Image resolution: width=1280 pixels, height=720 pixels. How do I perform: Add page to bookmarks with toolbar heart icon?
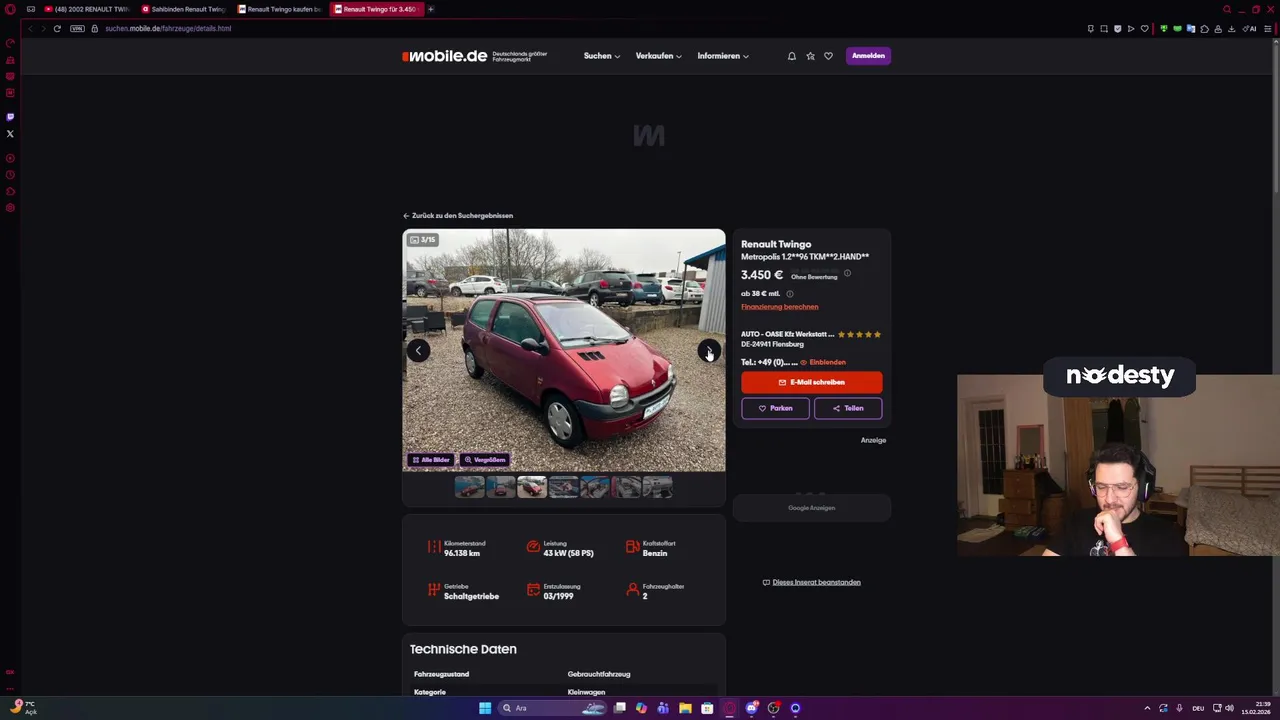click(1145, 28)
